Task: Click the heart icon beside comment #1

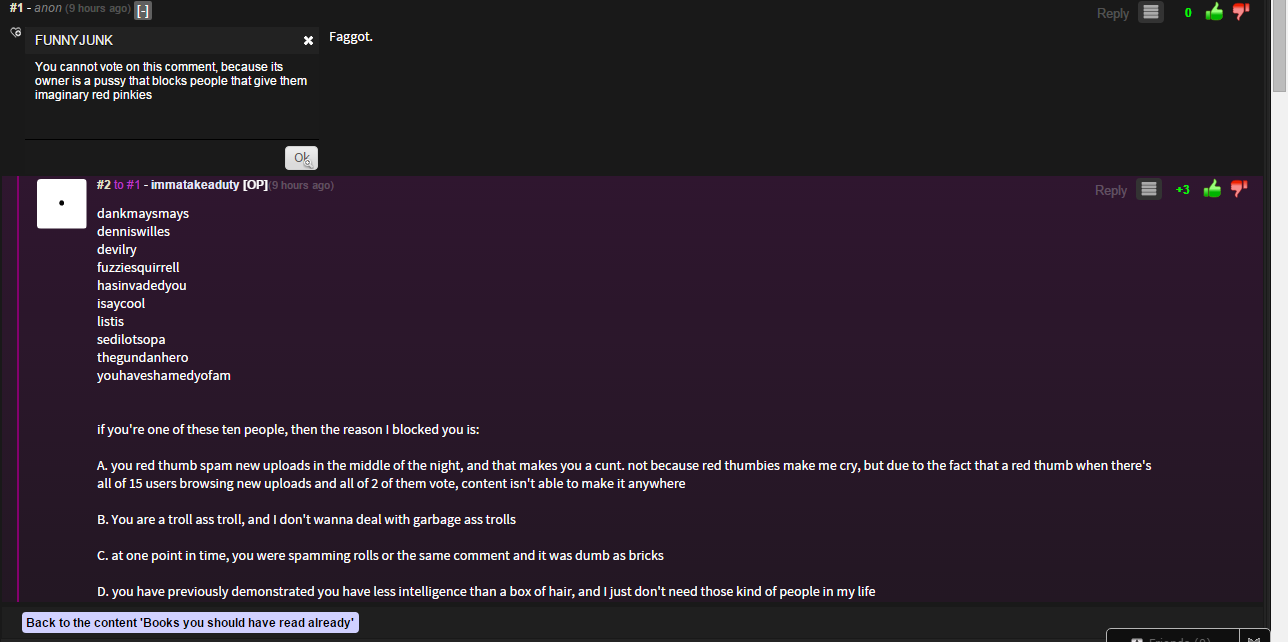Action: 15,32
